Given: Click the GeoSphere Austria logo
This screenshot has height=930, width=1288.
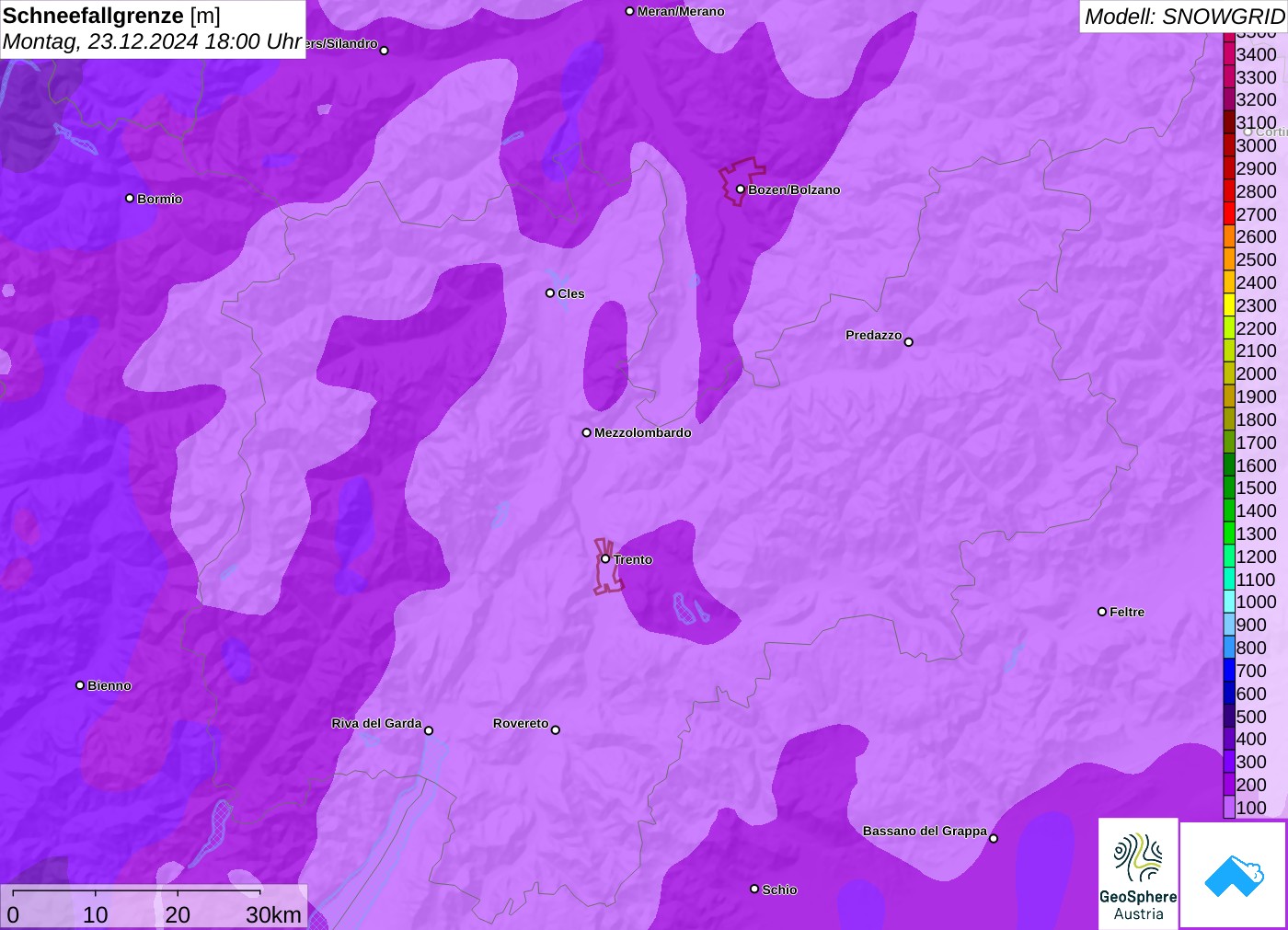Looking at the screenshot, I should tap(1138, 873).
